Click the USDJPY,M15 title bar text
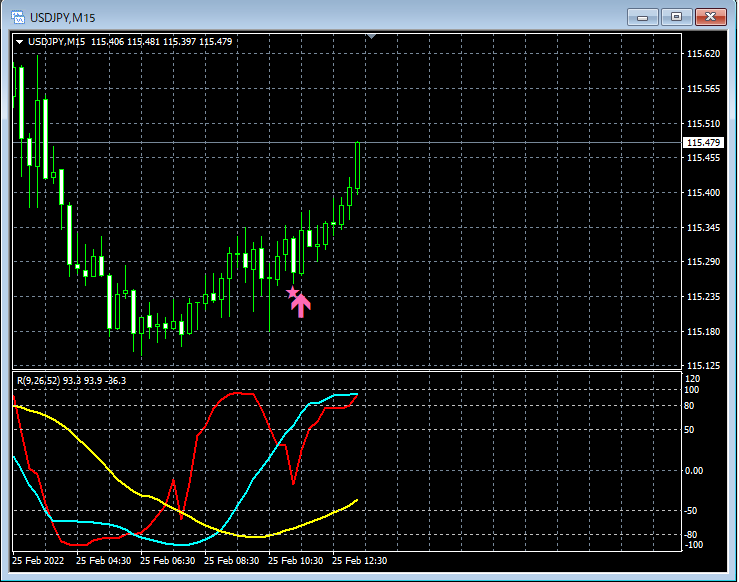This screenshot has height=582, width=739. click(x=63, y=18)
